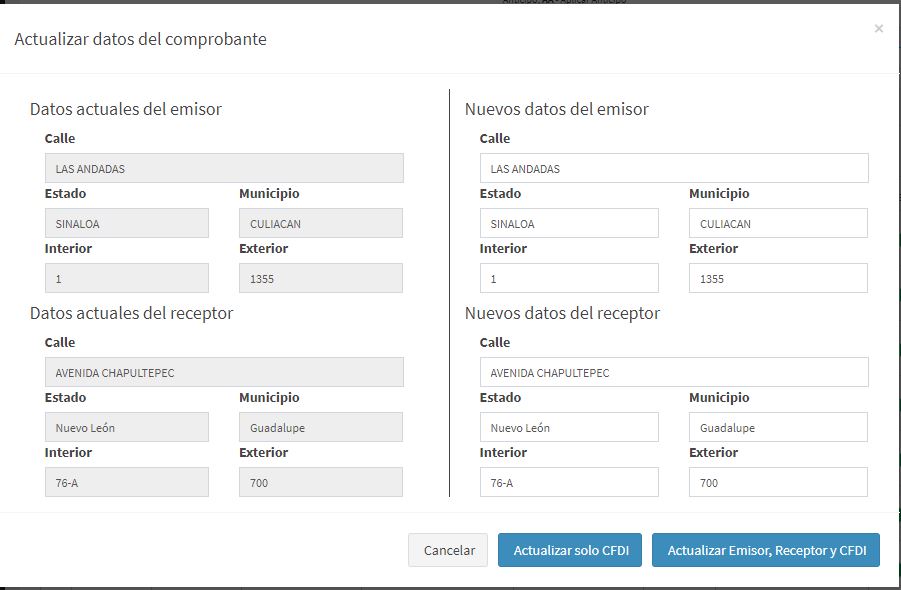Screen dimensions: 901x590
Task: Edit the new emisor Municipio field
Action: pyautogui.click(x=778, y=223)
